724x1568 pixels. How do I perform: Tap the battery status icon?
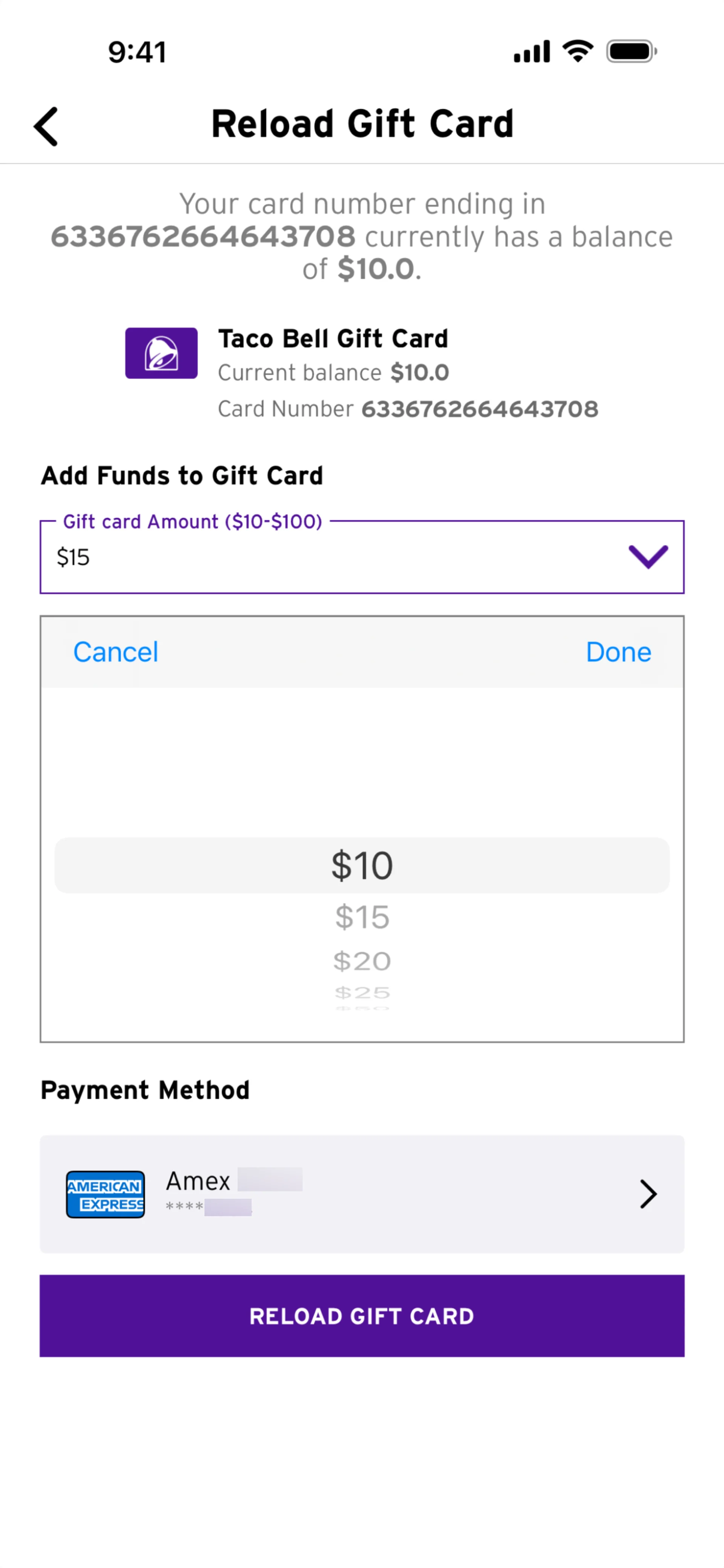click(631, 51)
